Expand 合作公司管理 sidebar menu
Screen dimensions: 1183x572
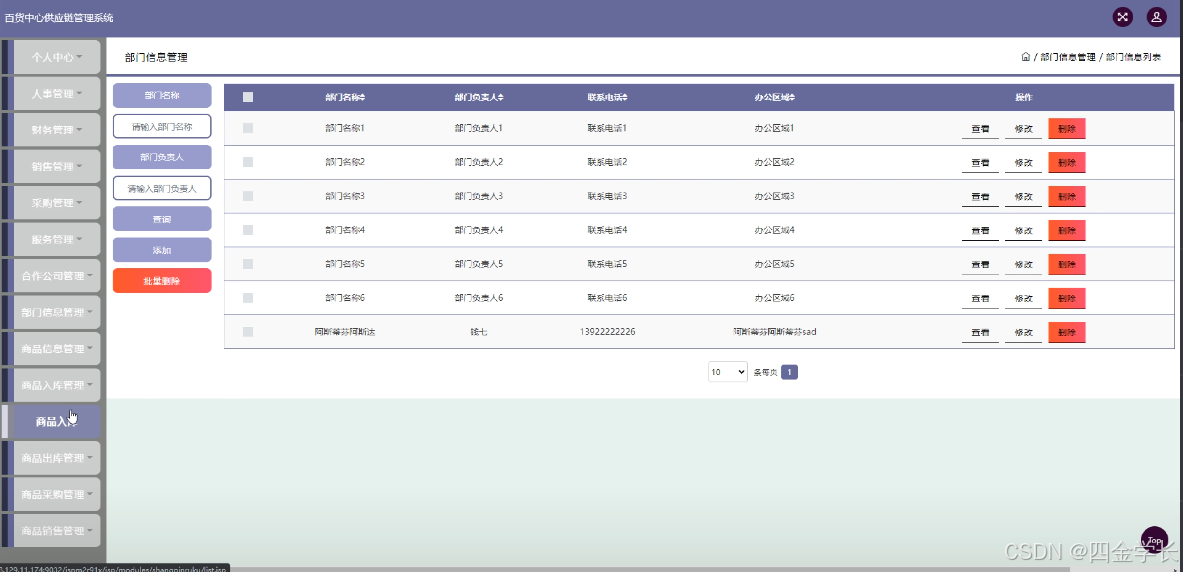57,276
